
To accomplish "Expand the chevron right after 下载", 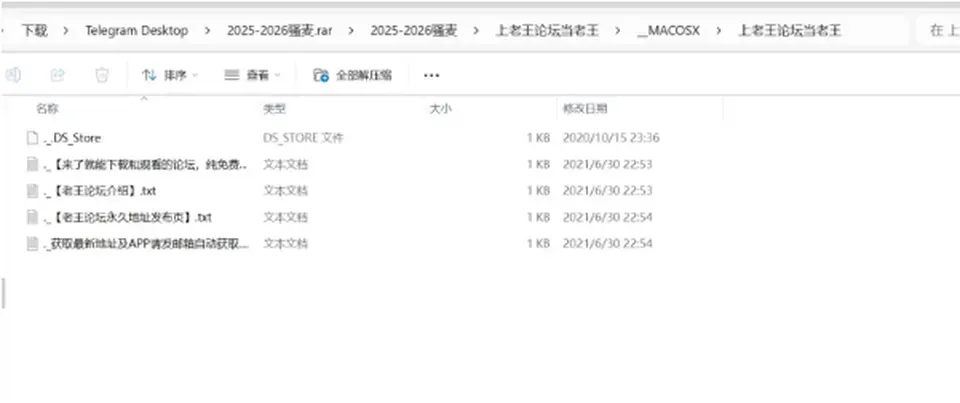I will tap(66, 31).
